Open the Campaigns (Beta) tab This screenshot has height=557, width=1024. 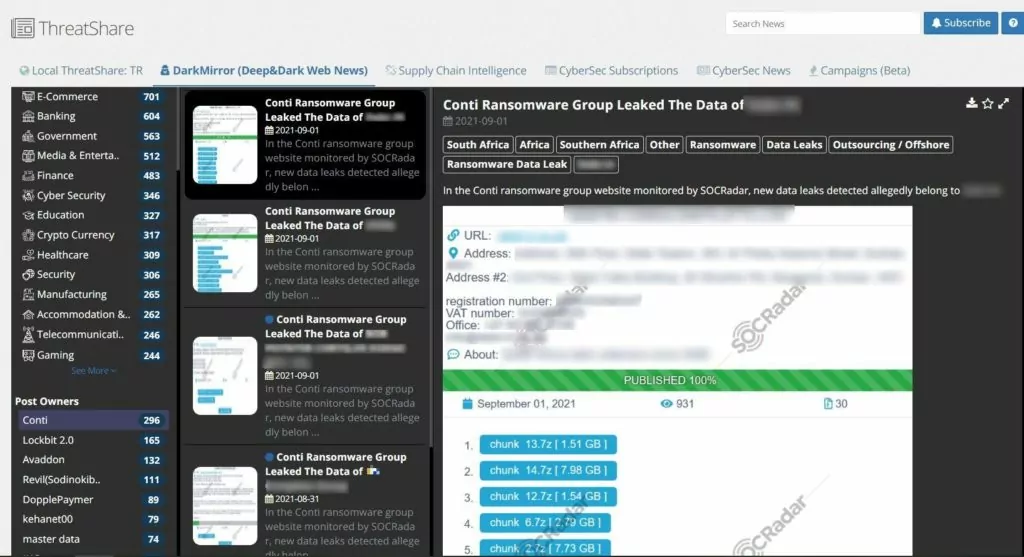(x=859, y=71)
